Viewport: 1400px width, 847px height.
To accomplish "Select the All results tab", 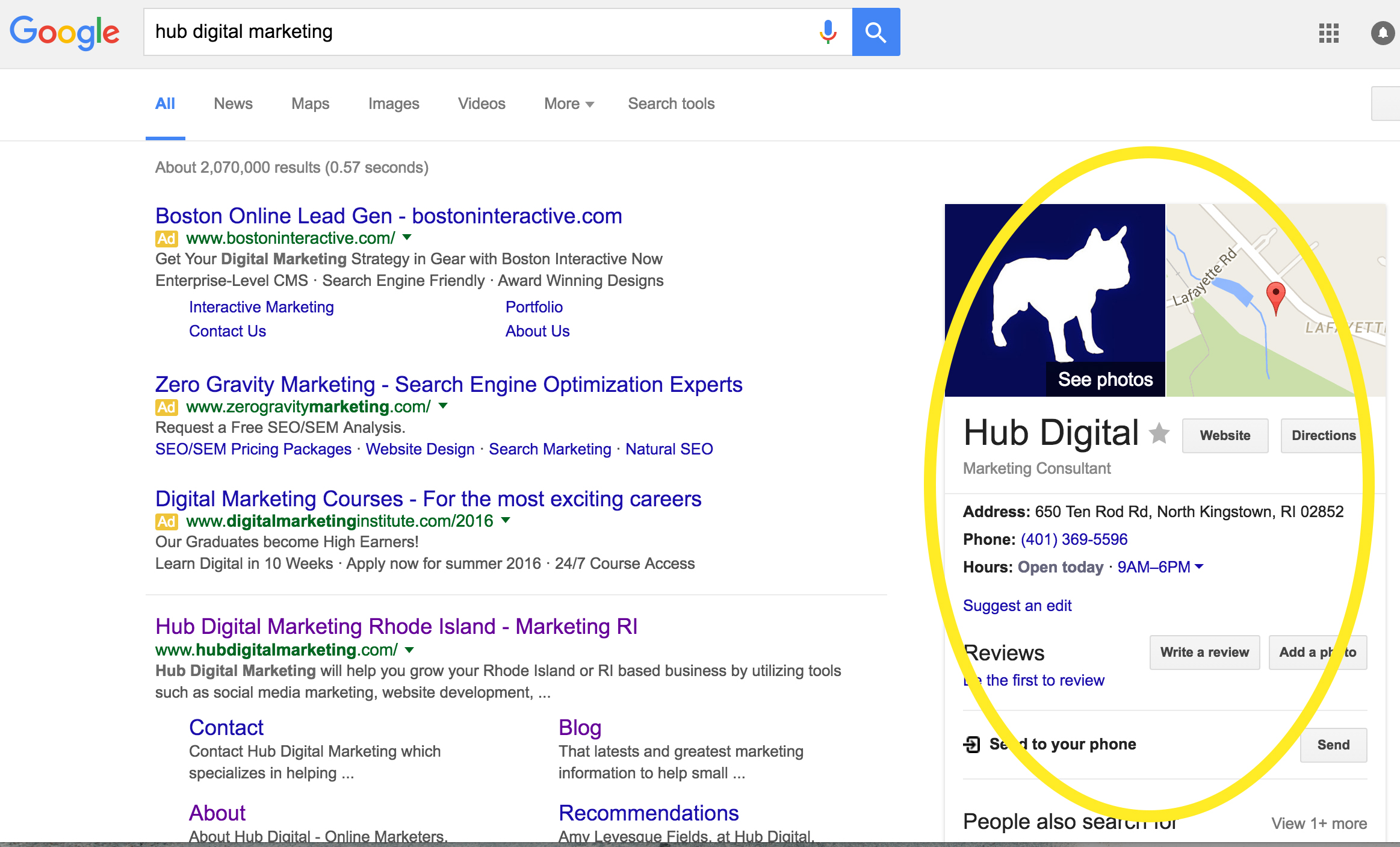I will 165,104.
